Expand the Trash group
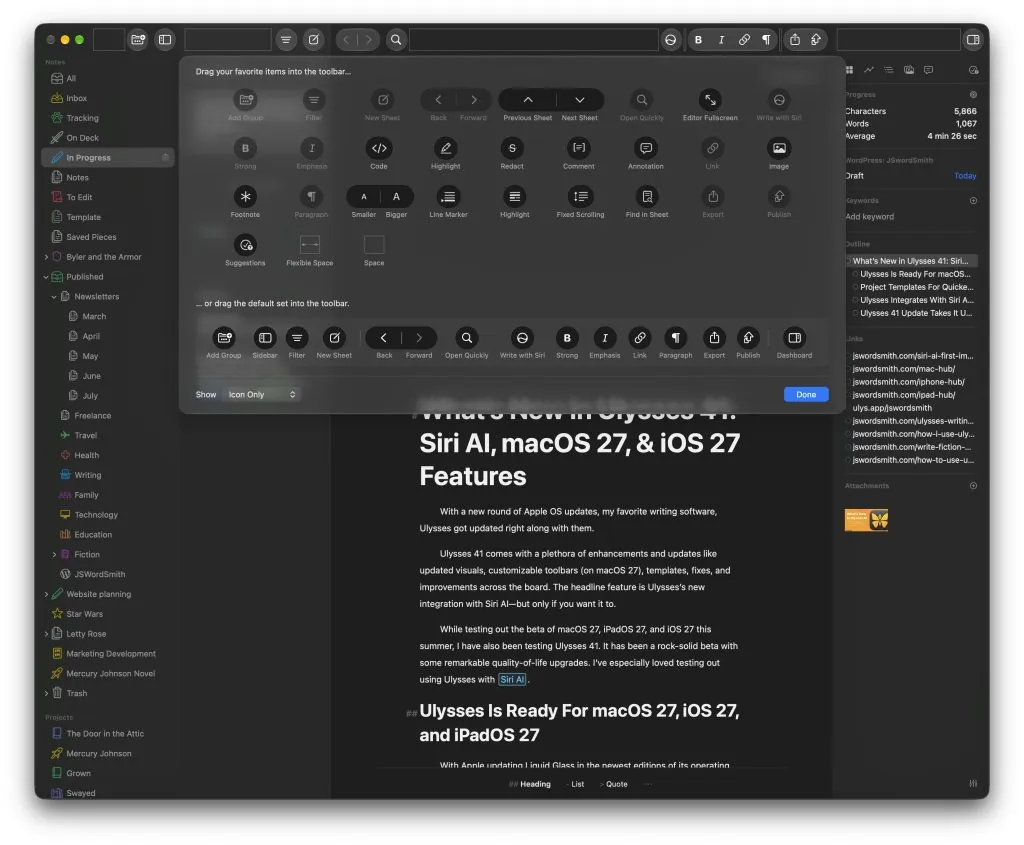This screenshot has height=845, width=1024. [x=46, y=693]
